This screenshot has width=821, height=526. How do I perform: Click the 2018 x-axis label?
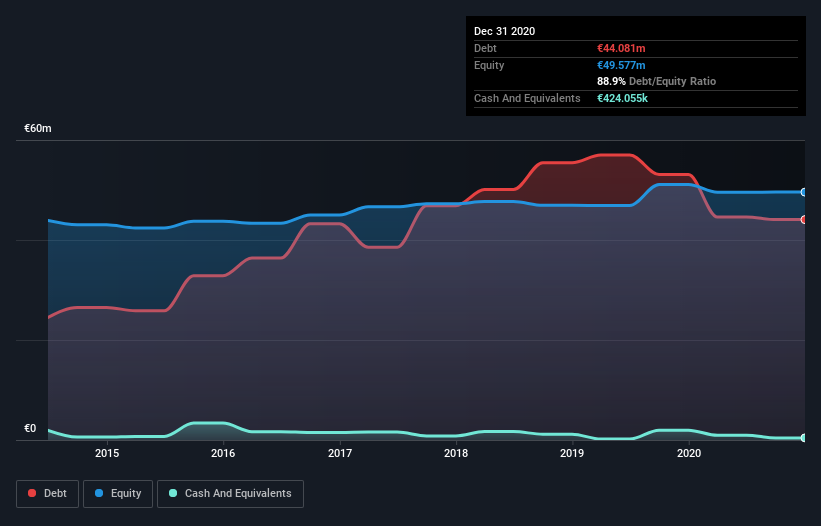pos(456,453)
